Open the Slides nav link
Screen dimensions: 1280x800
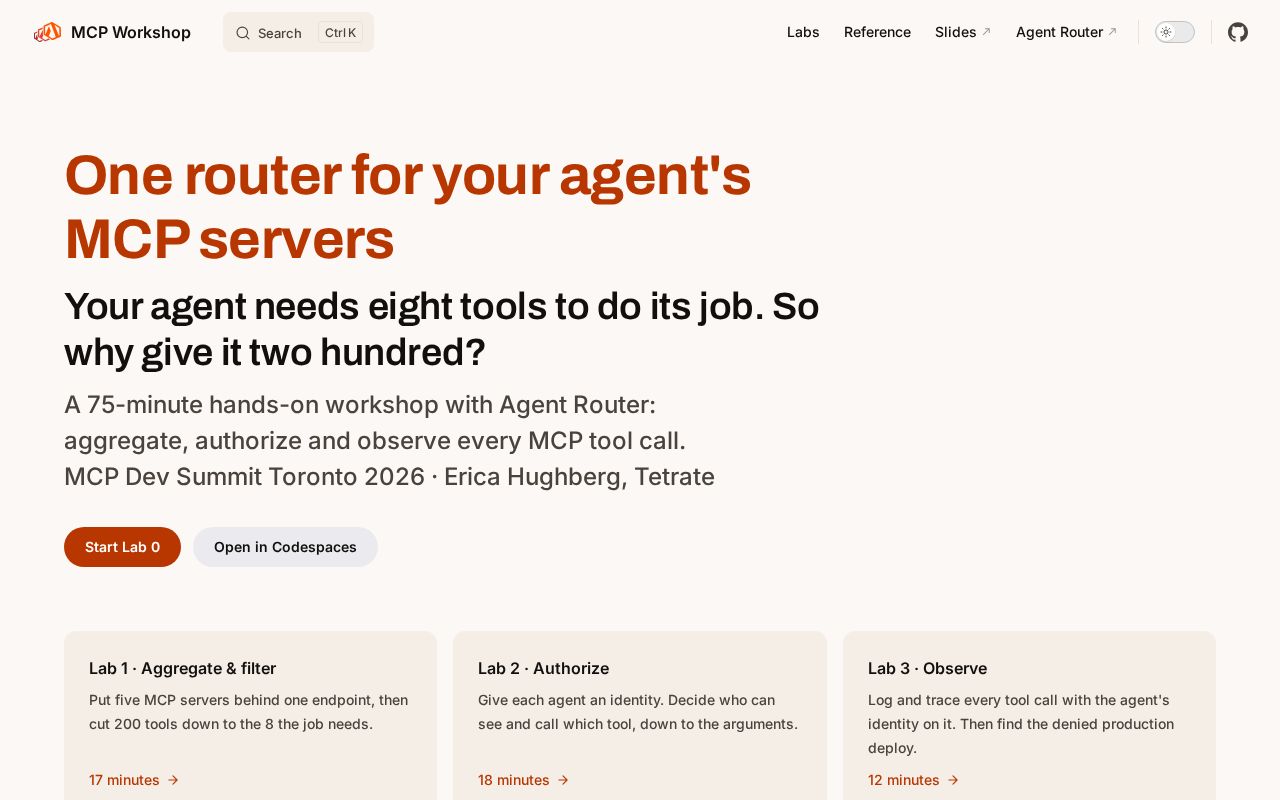point(963,32)
